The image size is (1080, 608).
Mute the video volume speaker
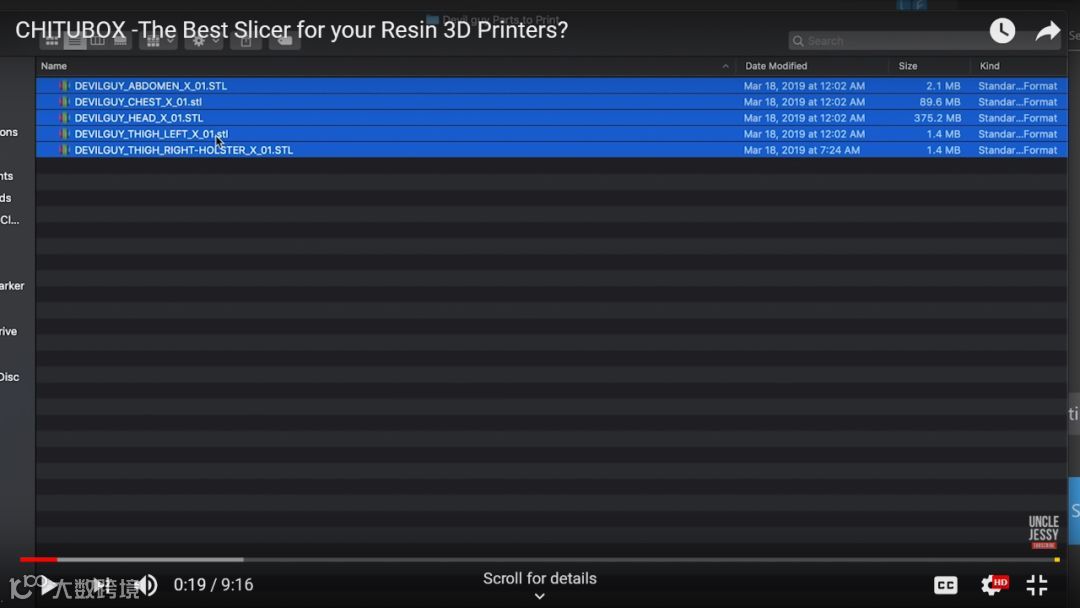pos(146,585)
